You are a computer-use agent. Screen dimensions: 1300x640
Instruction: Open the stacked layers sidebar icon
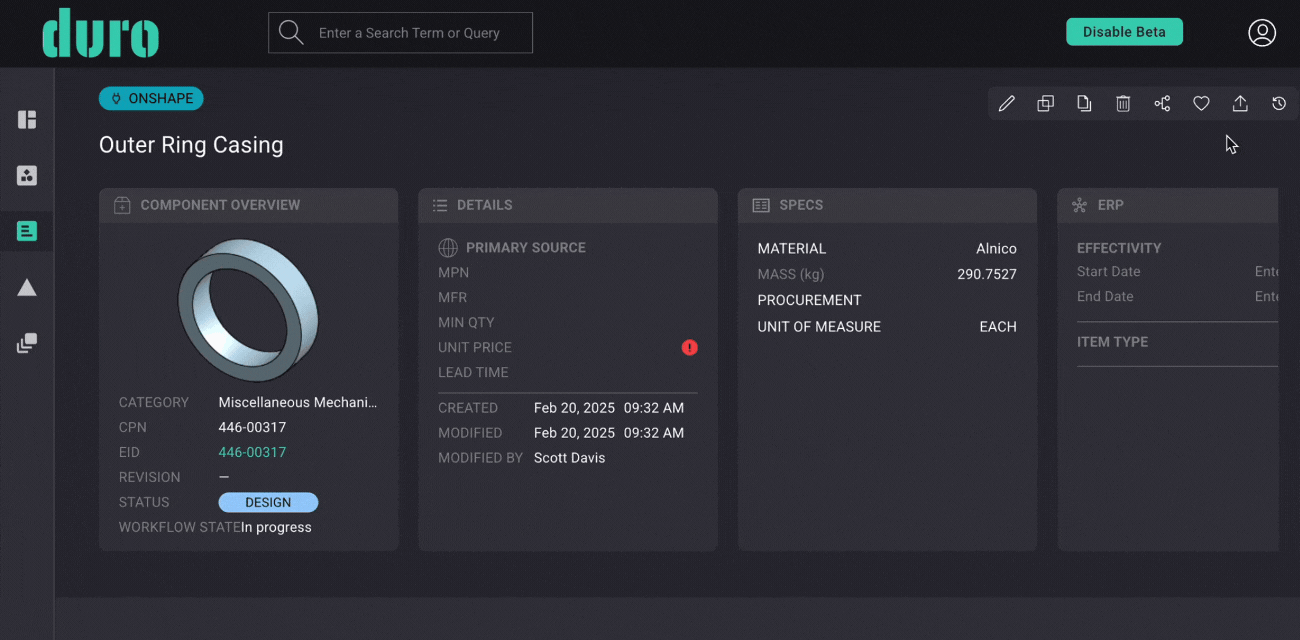click(x=27, y=343)
